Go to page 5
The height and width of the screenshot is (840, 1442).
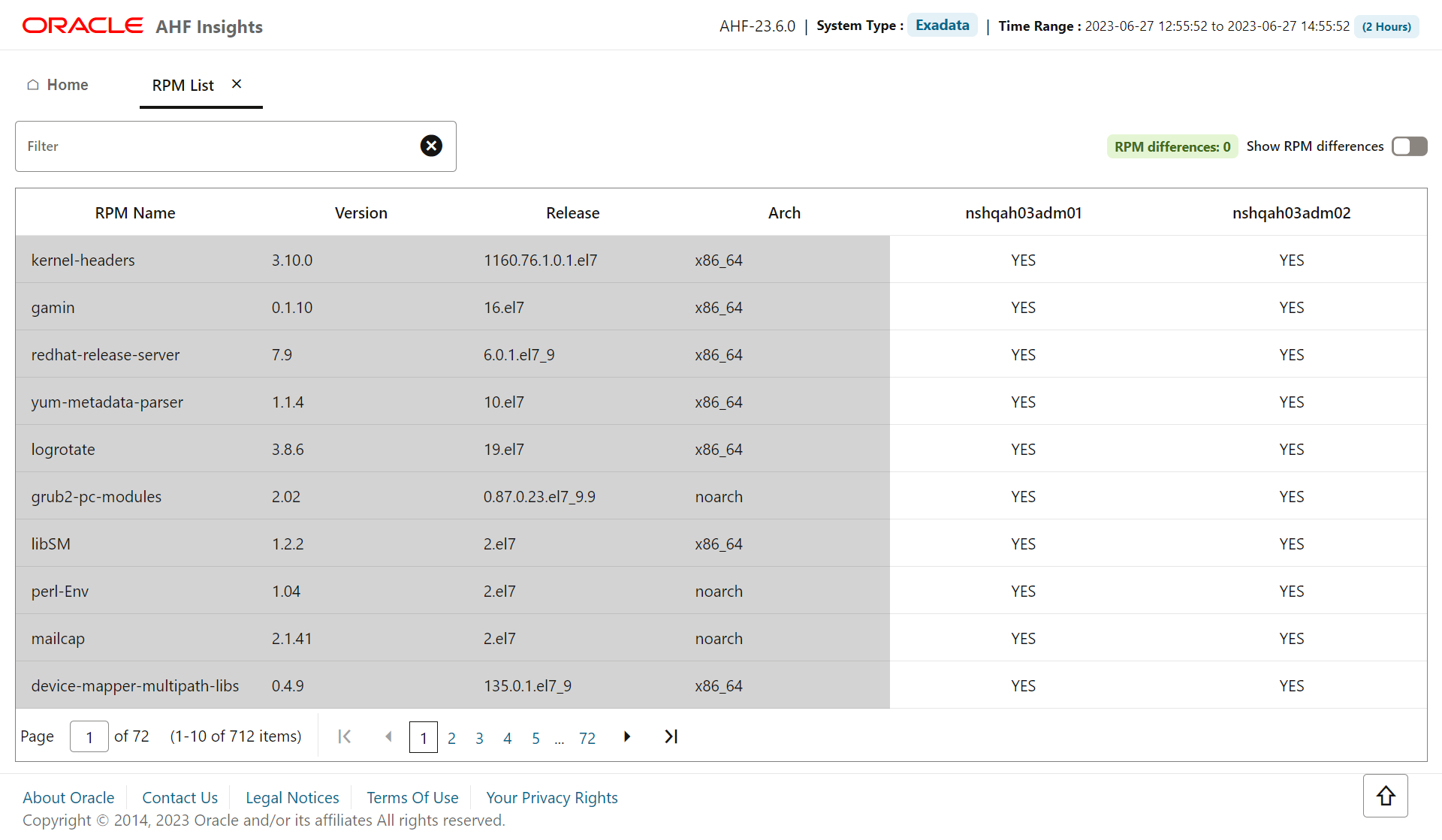(535, 738)
